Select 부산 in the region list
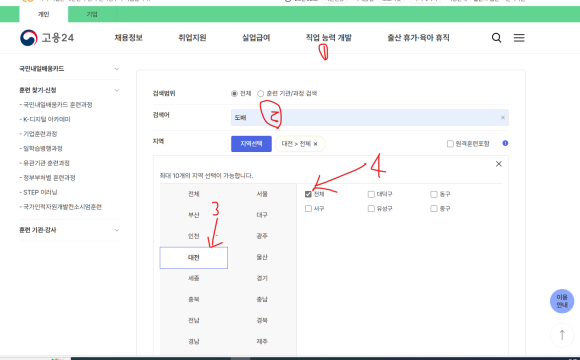 point(193,215)
